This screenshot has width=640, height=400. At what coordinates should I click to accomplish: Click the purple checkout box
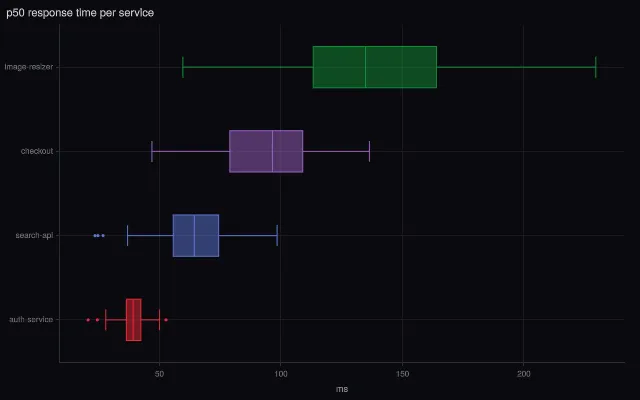coord(266,151)
